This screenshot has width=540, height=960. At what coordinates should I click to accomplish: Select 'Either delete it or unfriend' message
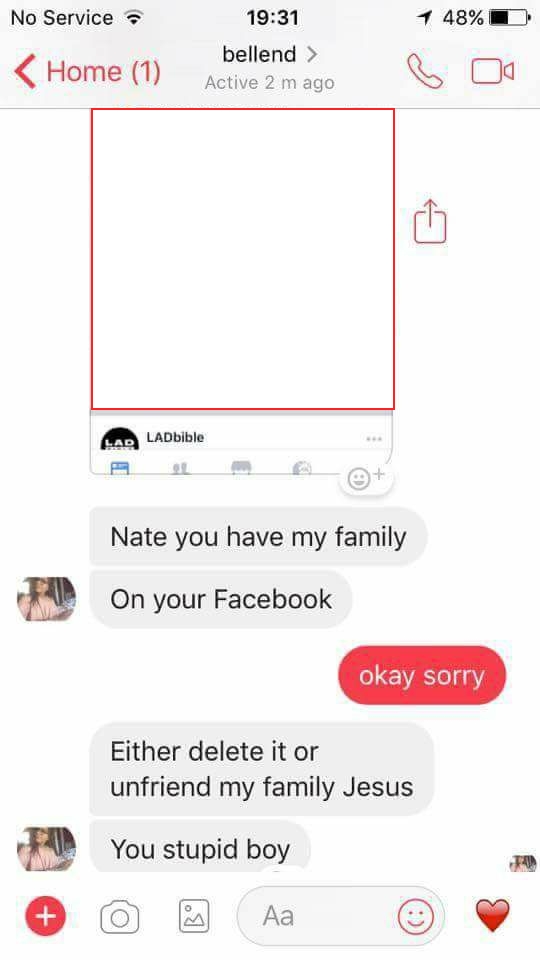pos(261,769)
